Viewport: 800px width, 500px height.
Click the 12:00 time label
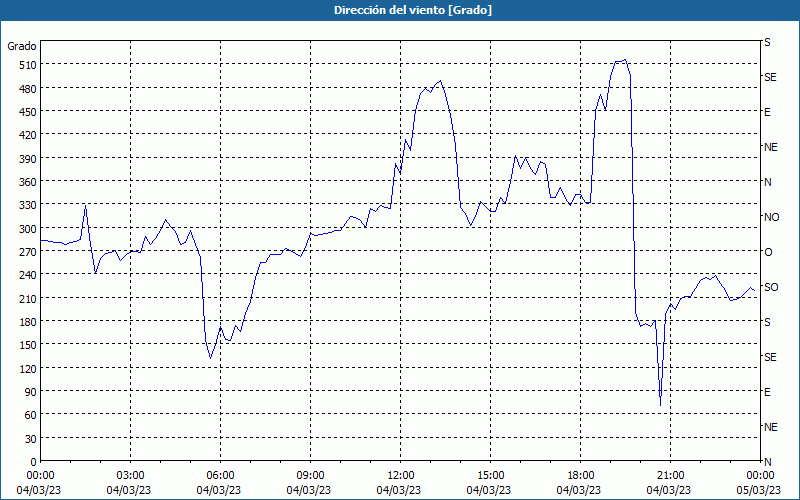point(401,476)
